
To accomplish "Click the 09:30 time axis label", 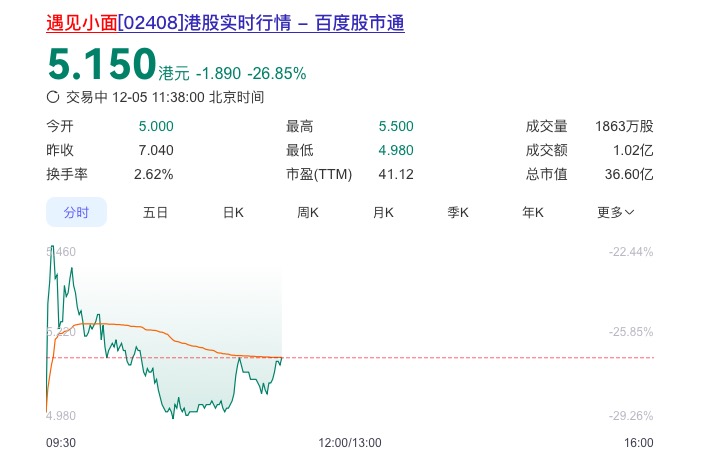I will [x=61, y=442].
